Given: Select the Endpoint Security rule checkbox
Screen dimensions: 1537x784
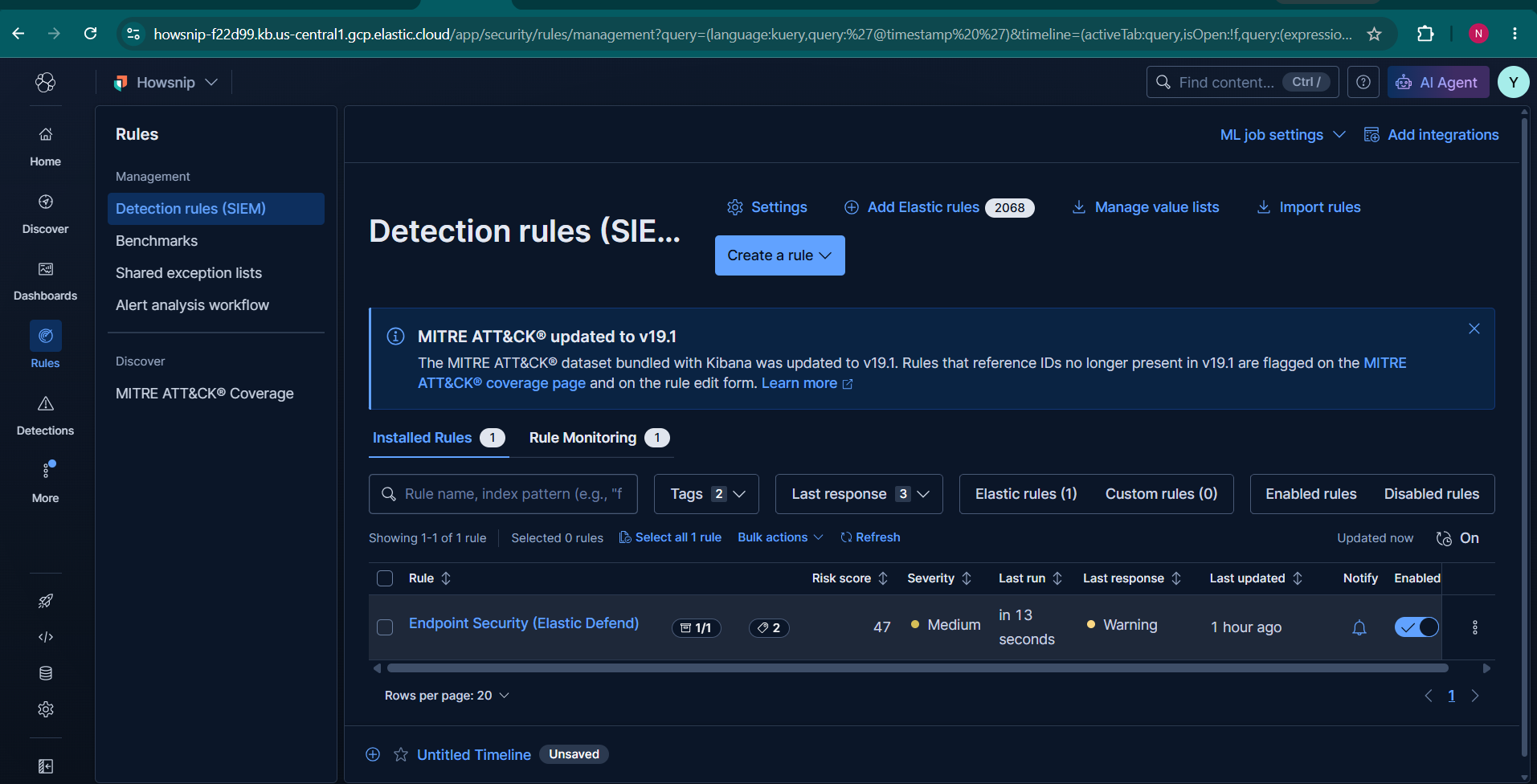Looking at the screenshot, I should pos(385,627).
